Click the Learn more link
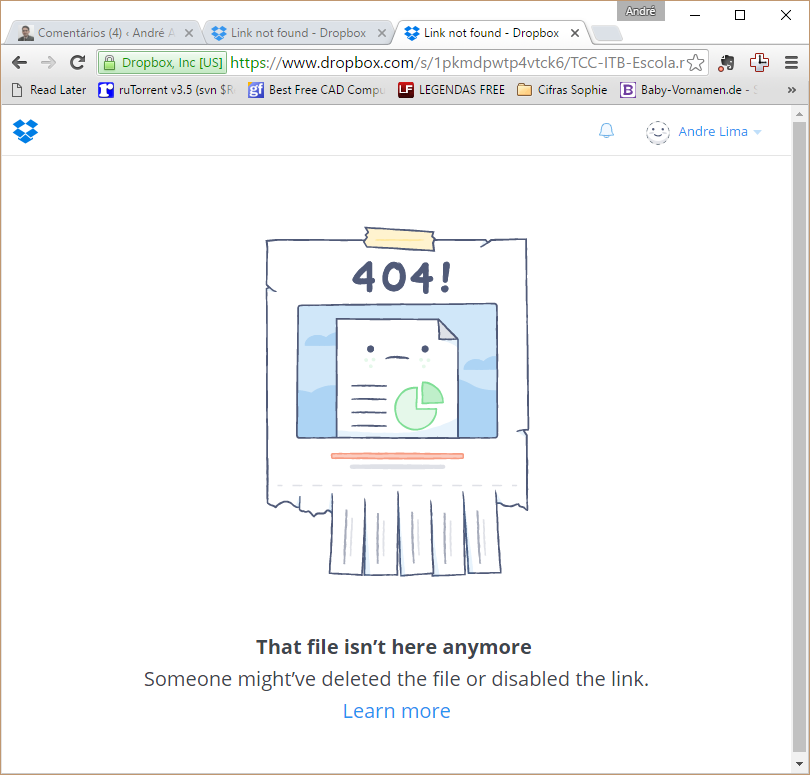This screenshot has width=810, height=775. [x=396, y=711]
